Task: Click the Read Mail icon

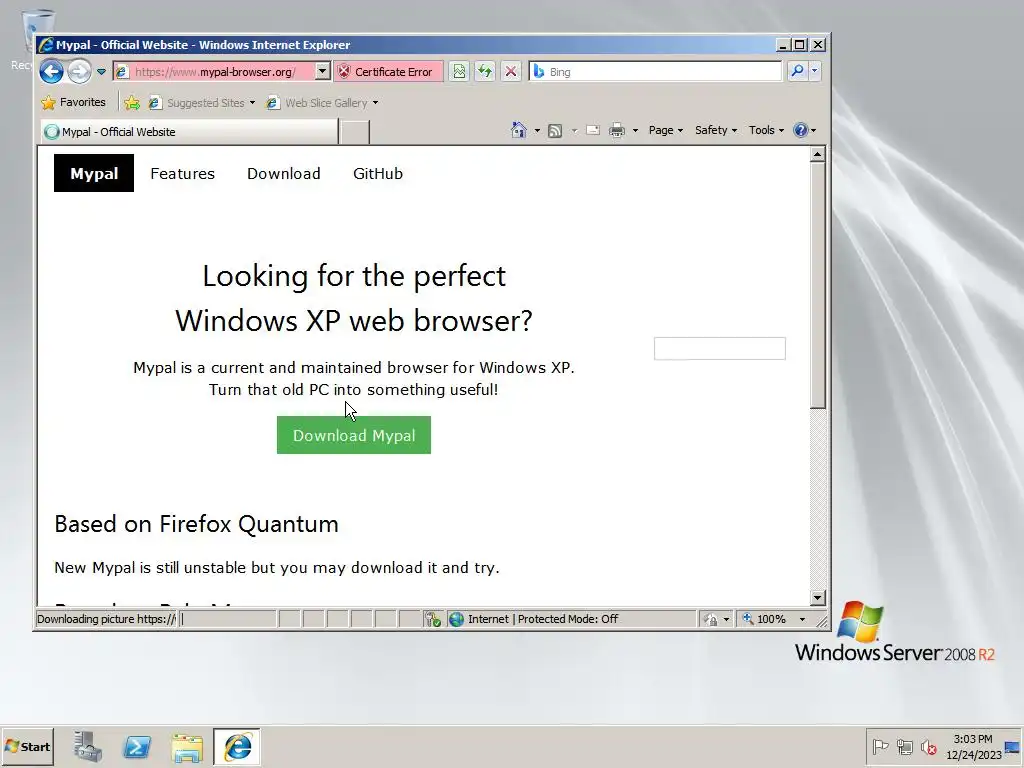Action: 593,130
